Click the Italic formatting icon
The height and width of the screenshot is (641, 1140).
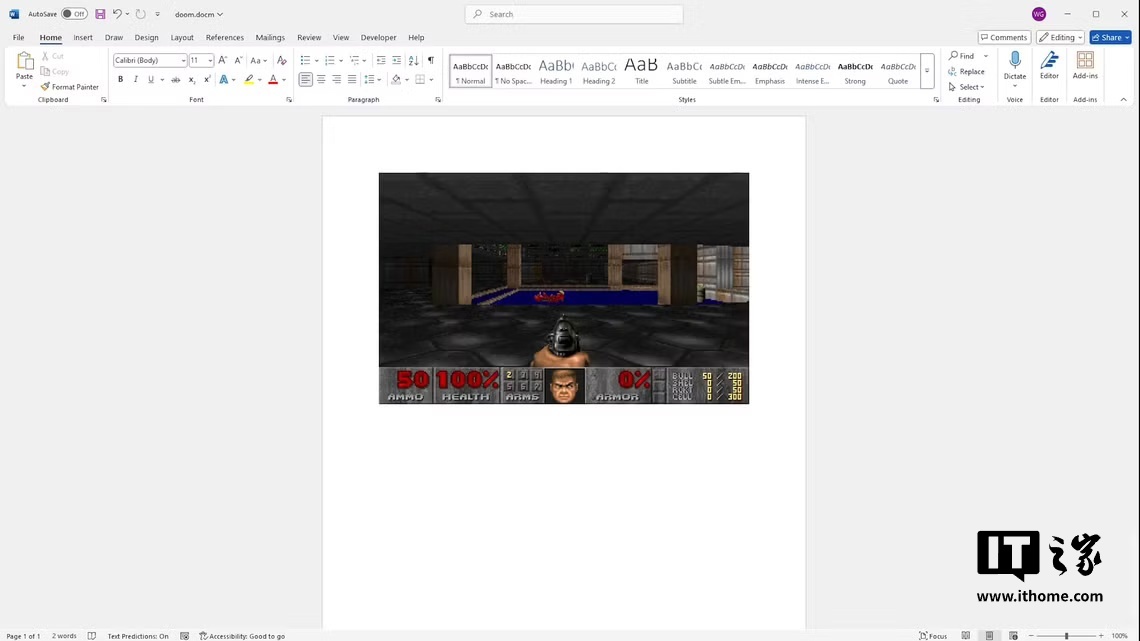pyautogui.click(x=135, y=79)
